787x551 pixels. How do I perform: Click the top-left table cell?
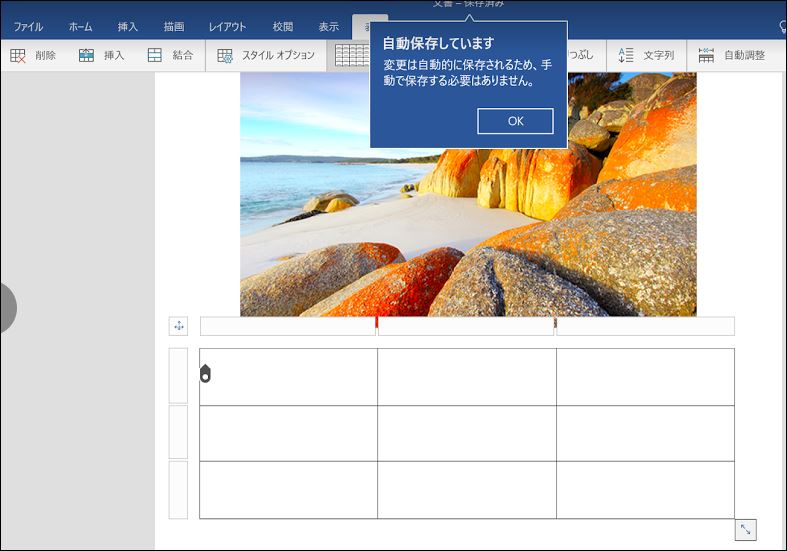(289, 377)
